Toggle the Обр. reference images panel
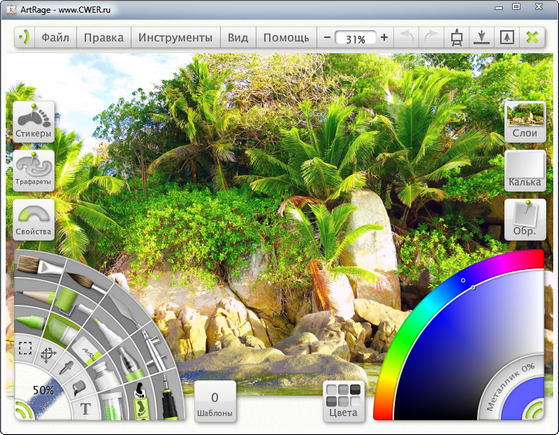Screen dimensions: 559x435 pos(525,219)
